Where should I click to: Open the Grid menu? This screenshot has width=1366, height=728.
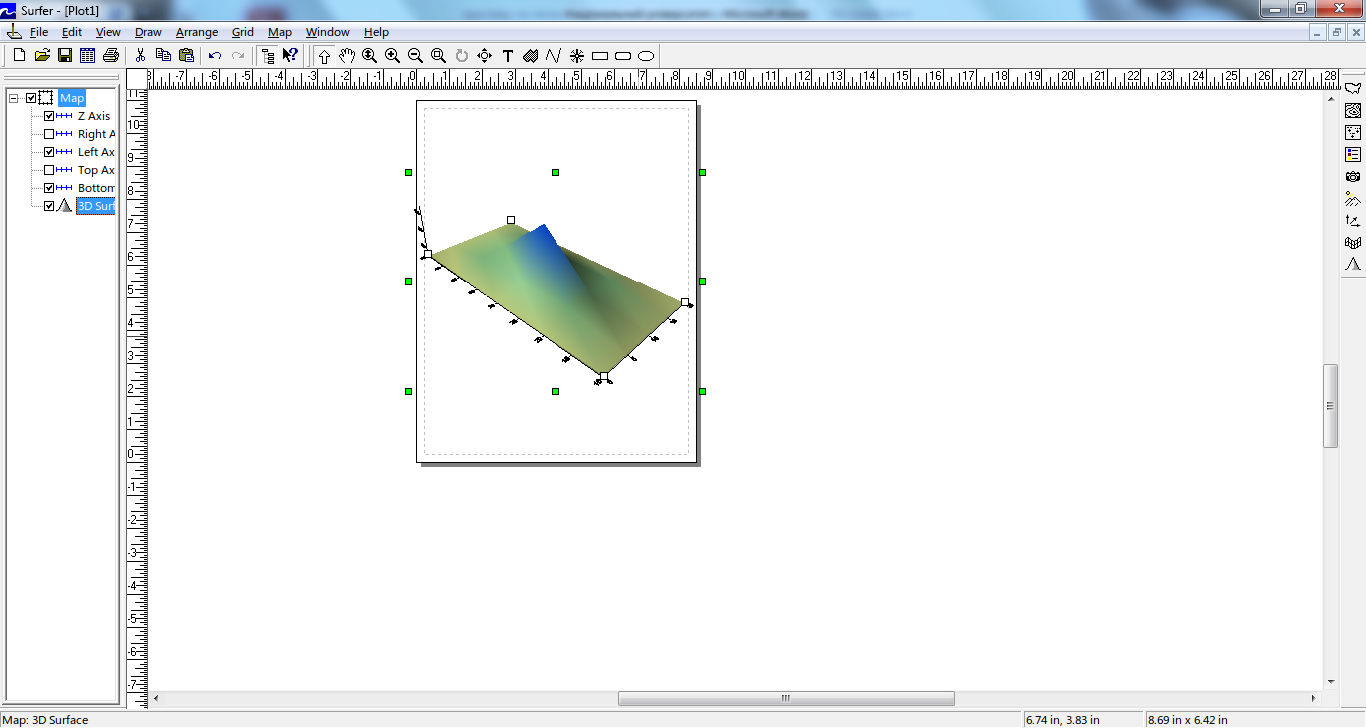tap(243, 32)
